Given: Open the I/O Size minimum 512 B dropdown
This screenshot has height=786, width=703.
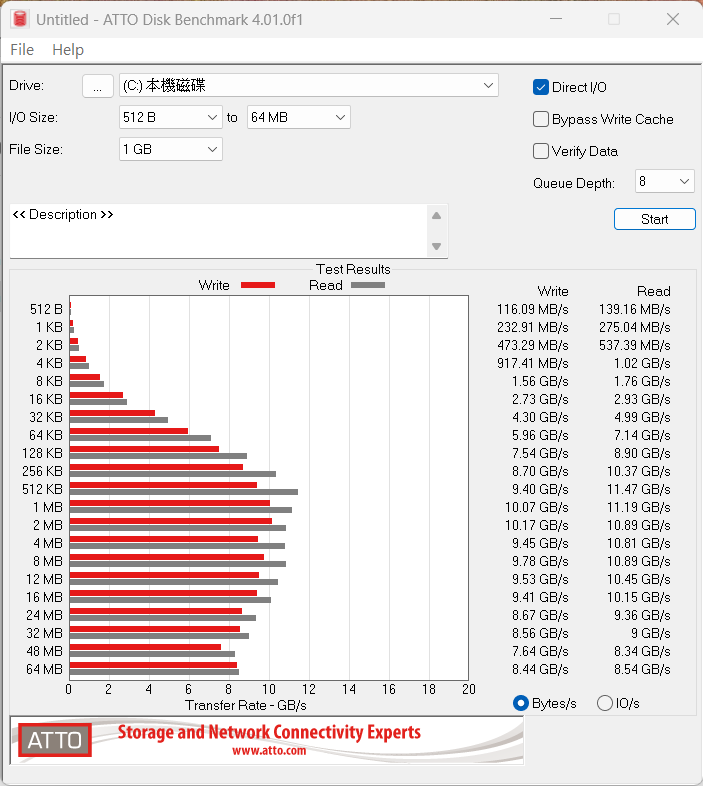Looking at the screenshot, I should coord(170,117).
